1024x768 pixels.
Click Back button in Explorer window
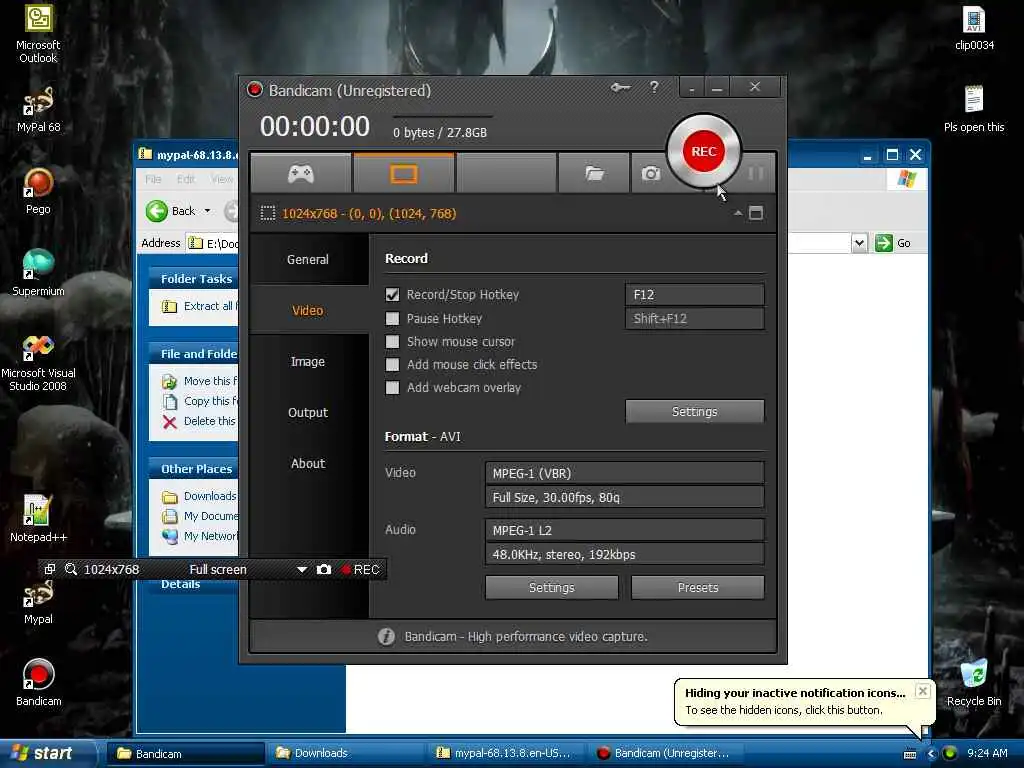tap(170, 211)
